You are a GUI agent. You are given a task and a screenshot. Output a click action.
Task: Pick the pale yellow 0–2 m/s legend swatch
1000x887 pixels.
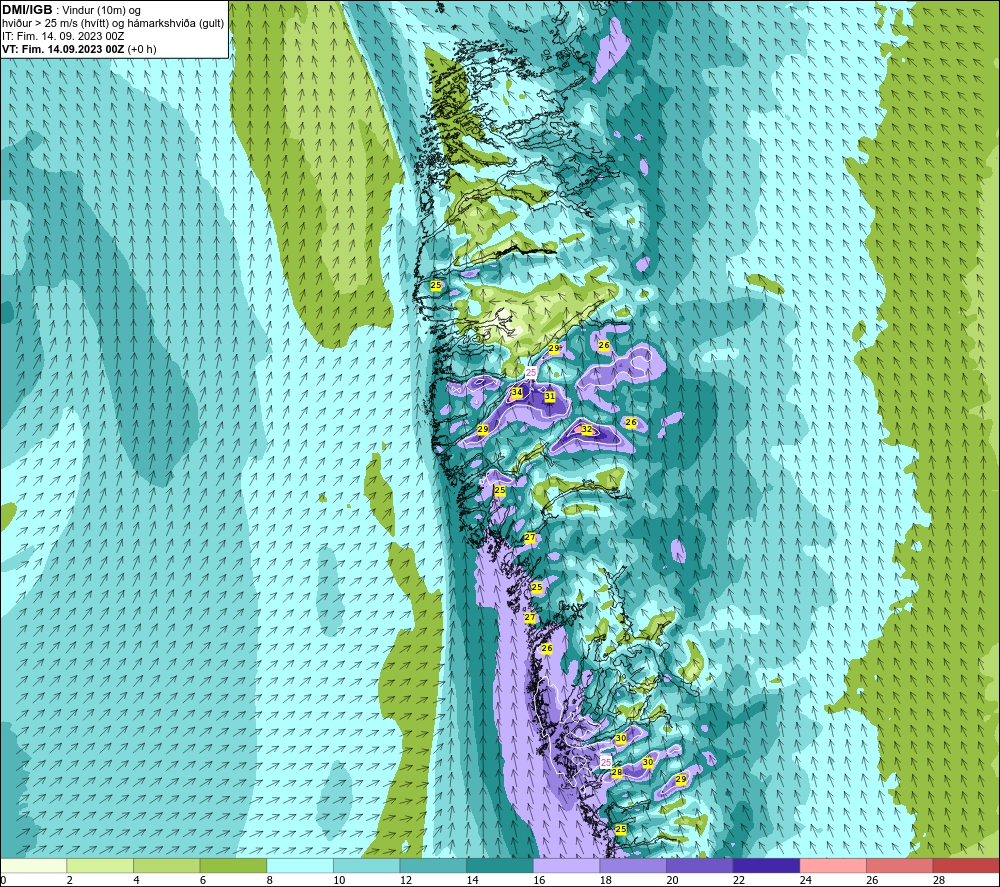click(33, 865)
